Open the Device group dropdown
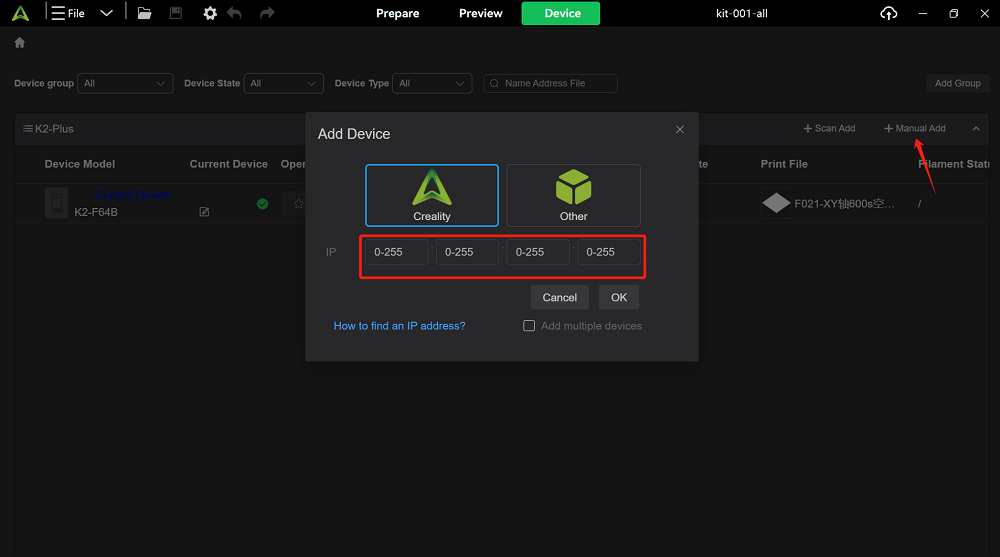 tap(125, 84)
